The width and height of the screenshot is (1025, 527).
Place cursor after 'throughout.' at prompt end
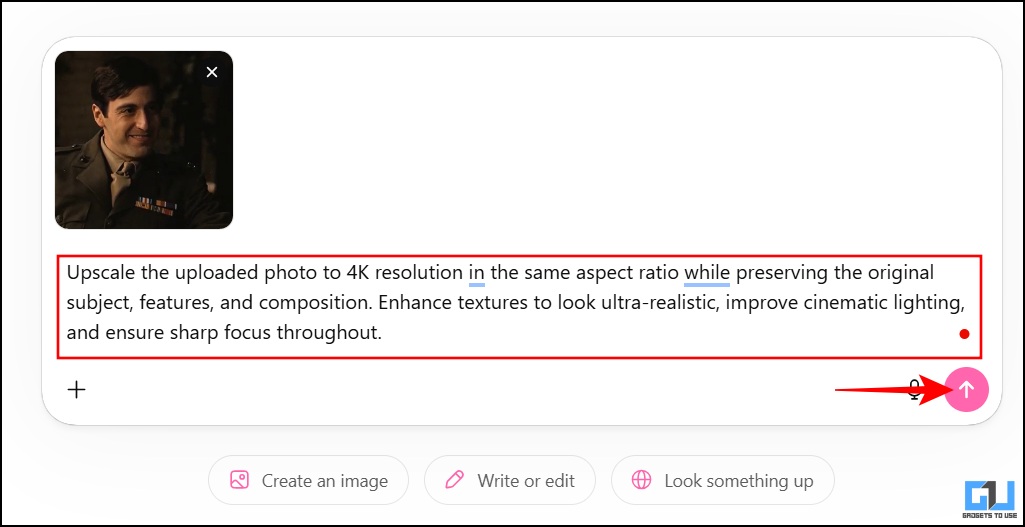point(384,332)
